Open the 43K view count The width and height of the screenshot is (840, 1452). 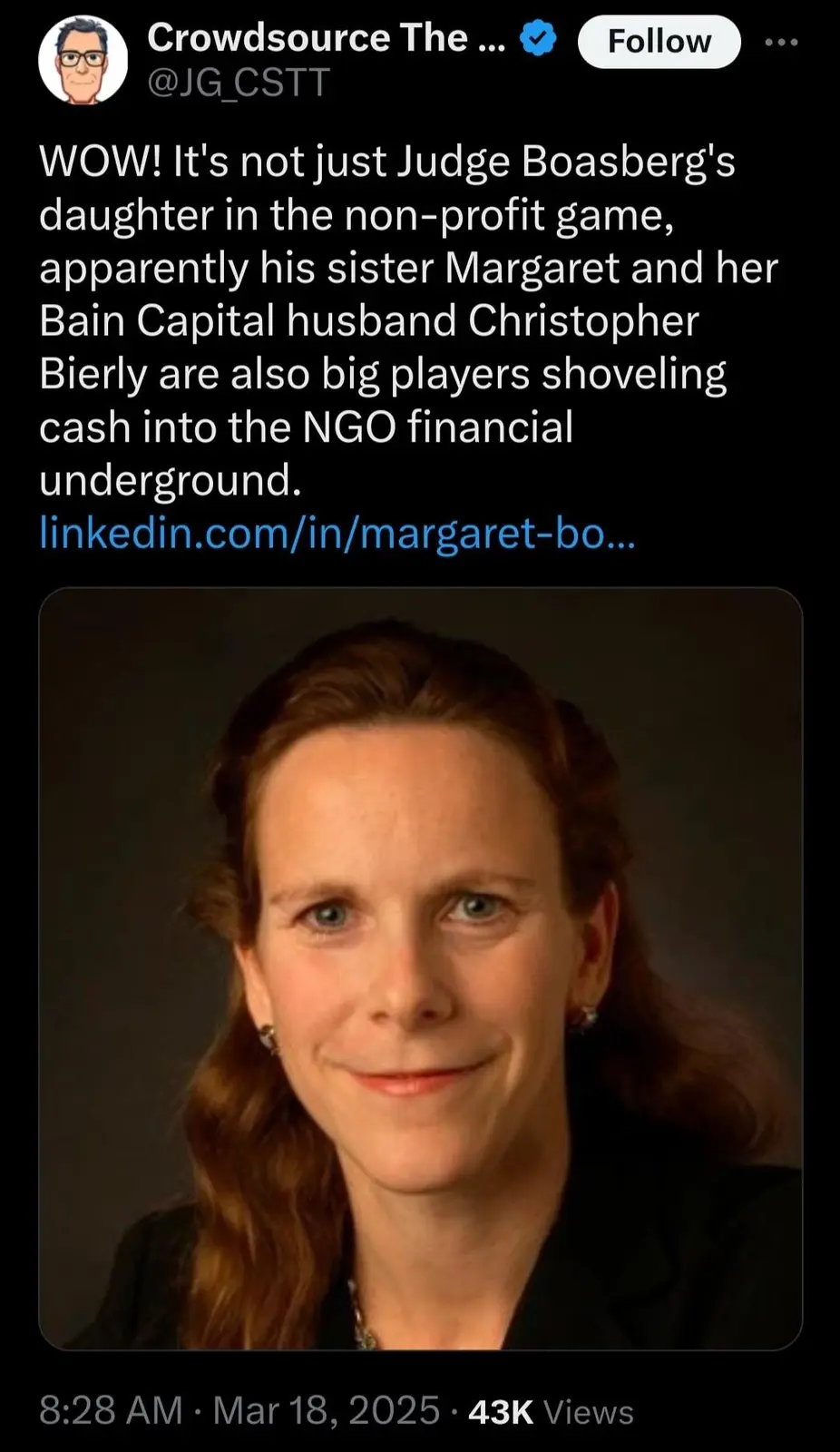501,1411
